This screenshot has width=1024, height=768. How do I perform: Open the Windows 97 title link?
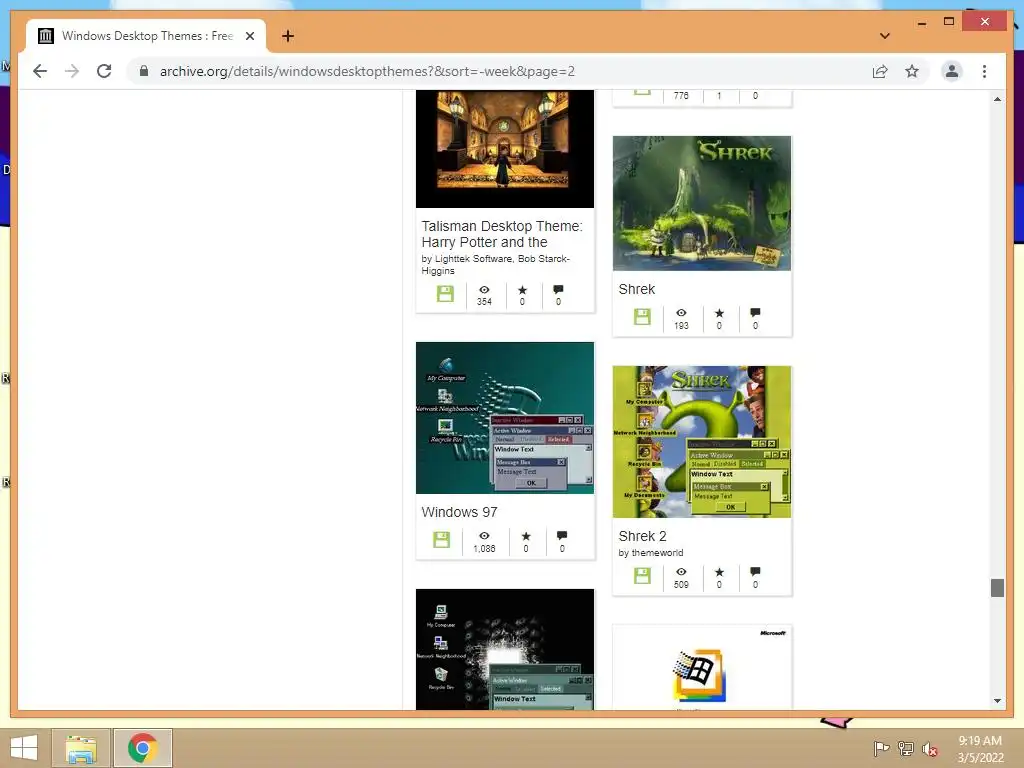point(459,512)
